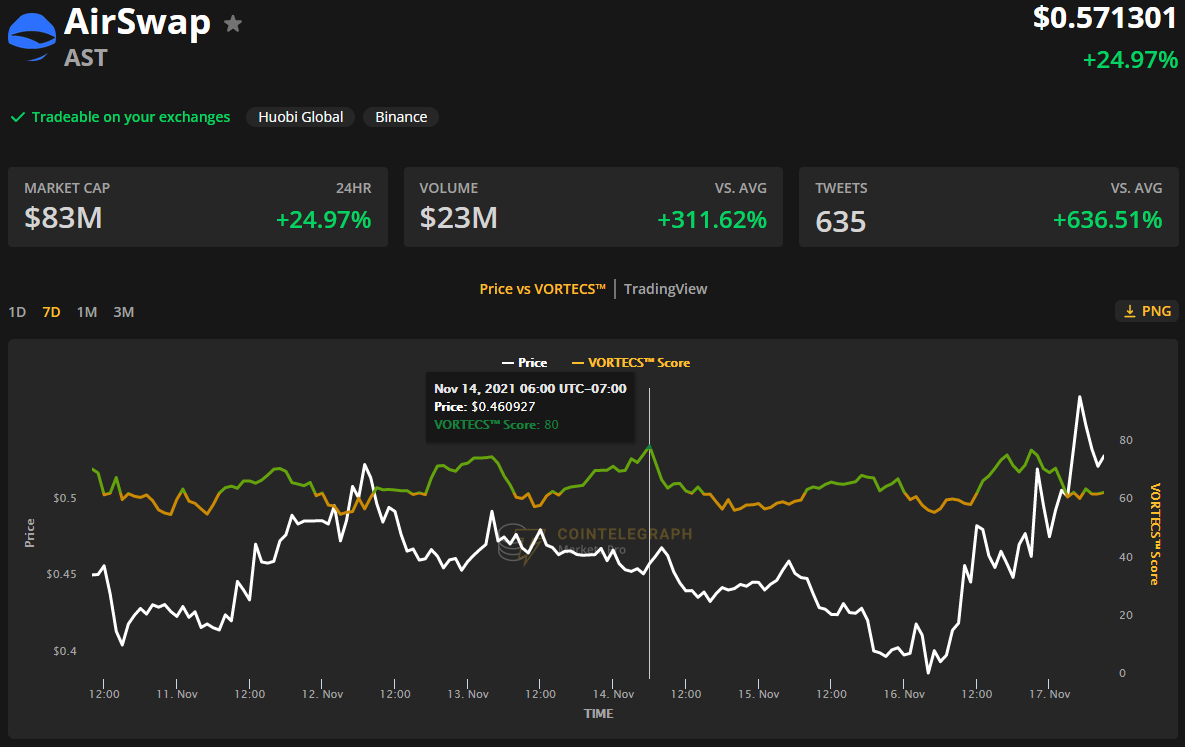The width and height of the screenshot is (1185, 747).
Task: Open the Binance exchange tag
Action: point(401,117)
